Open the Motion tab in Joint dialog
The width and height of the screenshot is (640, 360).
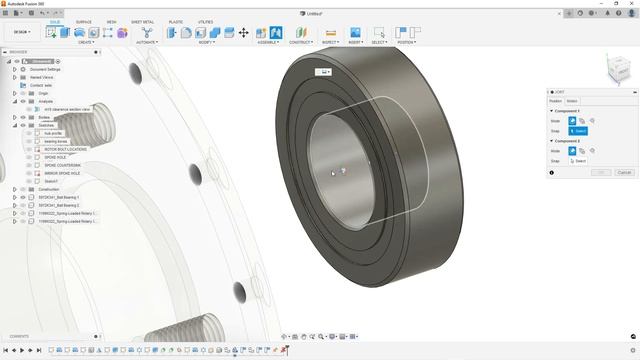pyautogui.click(x=572, y=101)
